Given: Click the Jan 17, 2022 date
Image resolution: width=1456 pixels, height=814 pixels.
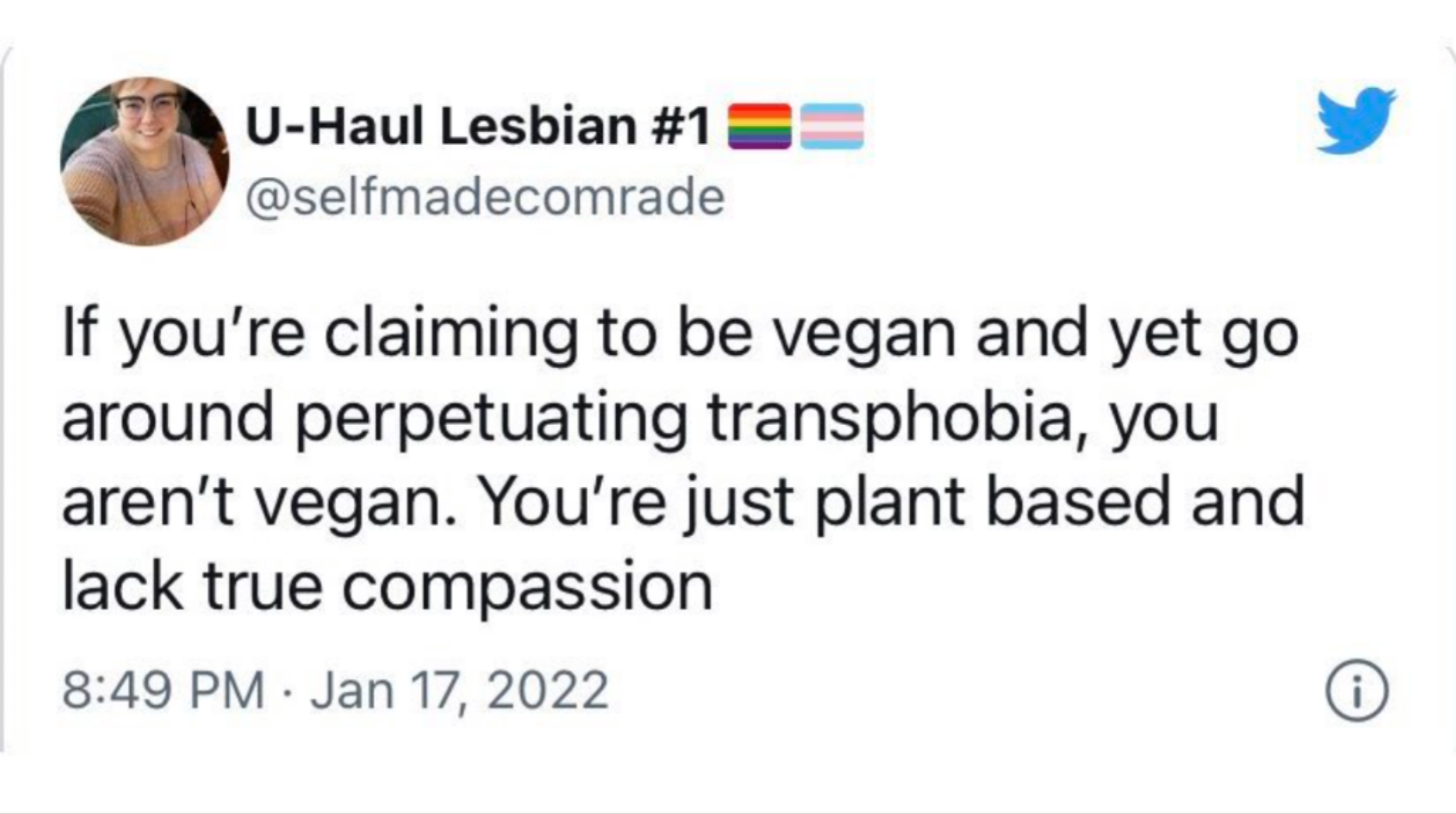Looking at the screenshot, I should click(x=459, y=690).
